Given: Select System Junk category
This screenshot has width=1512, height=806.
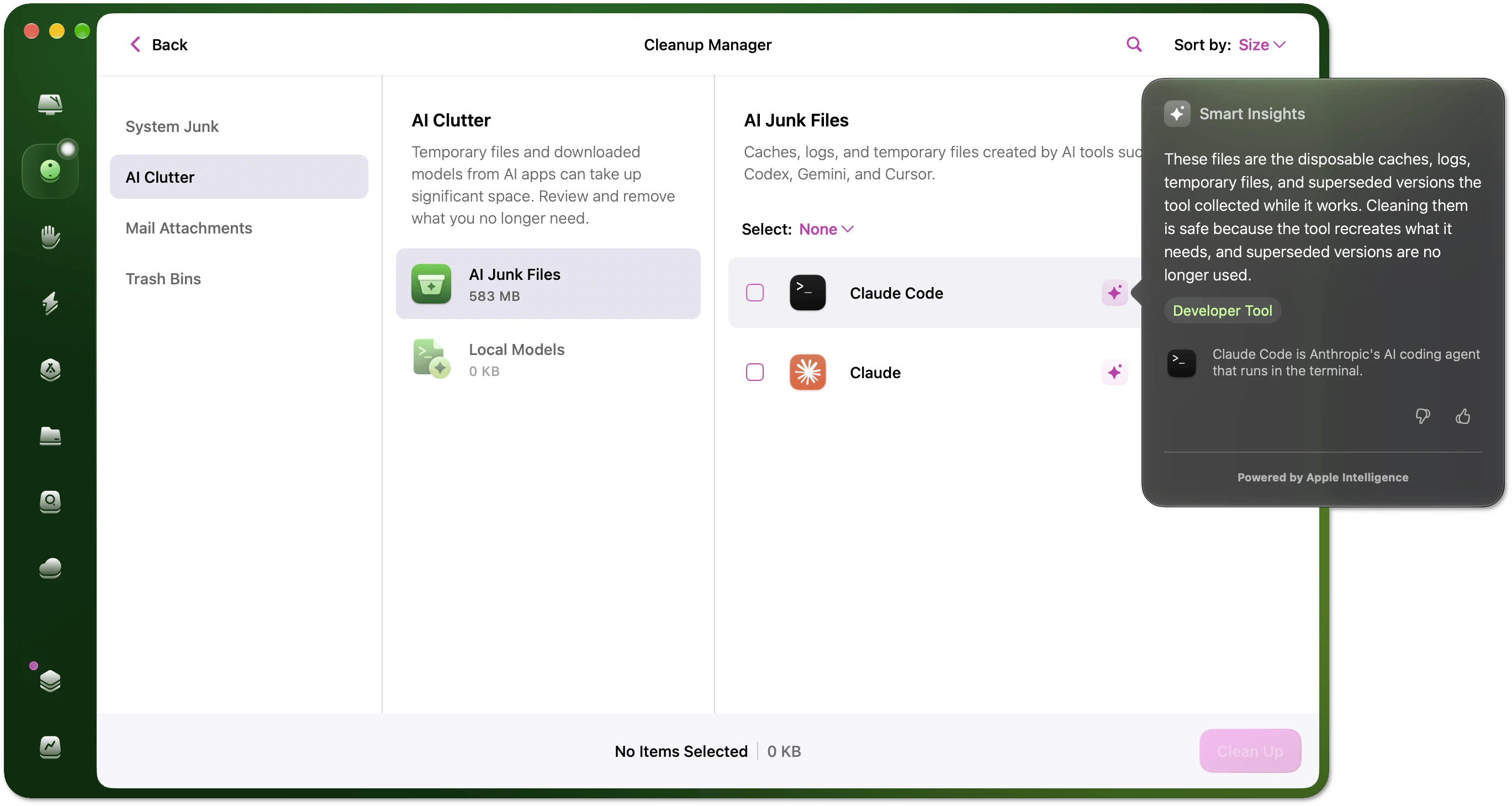Looking at the screenshot, I should coord(239,126).
